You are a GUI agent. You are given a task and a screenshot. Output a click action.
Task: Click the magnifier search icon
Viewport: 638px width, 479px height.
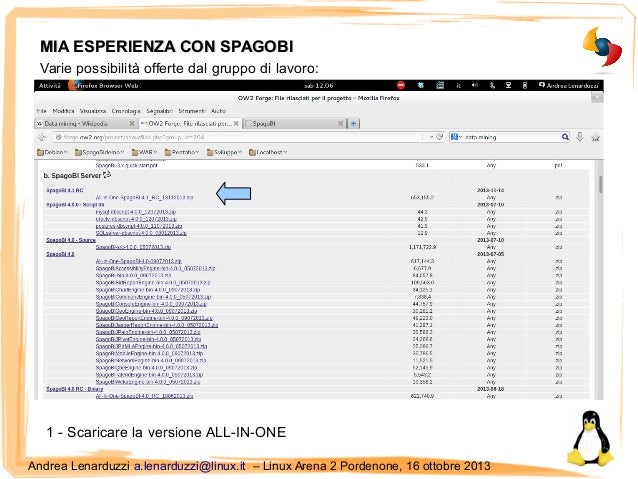565,137
